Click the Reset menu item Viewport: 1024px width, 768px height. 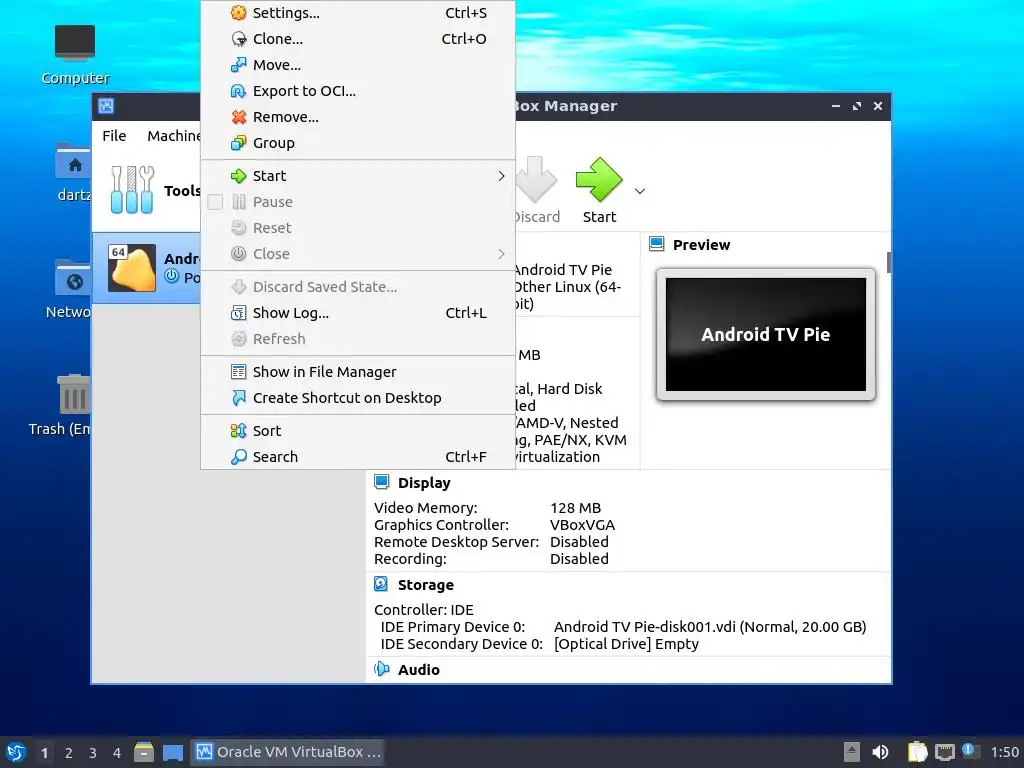pos(358,228)
